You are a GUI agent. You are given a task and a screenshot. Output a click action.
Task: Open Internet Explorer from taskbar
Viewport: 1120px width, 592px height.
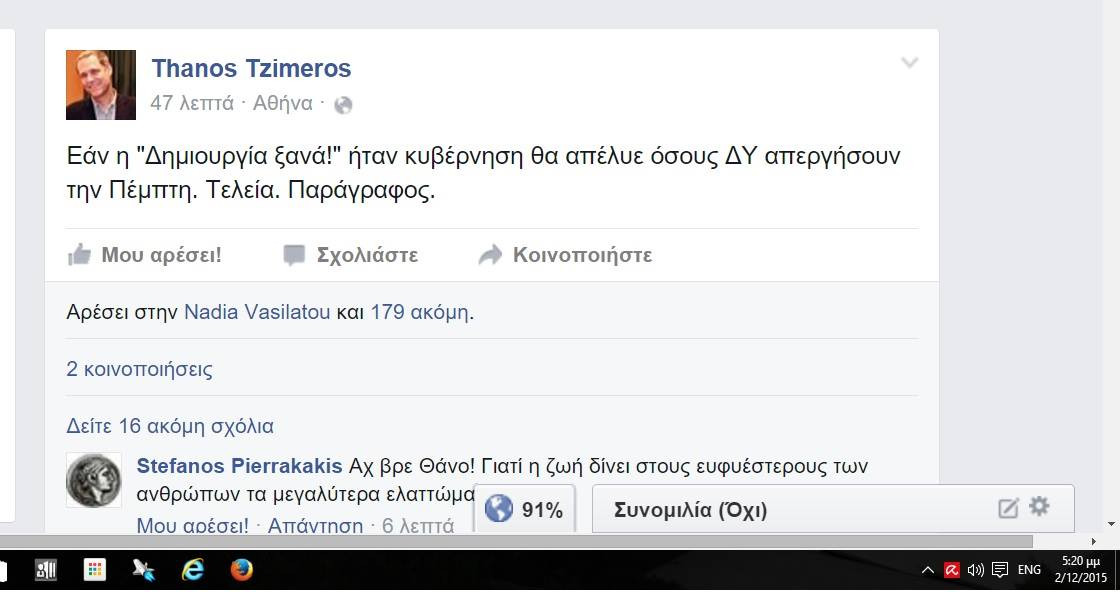[192, 570]
